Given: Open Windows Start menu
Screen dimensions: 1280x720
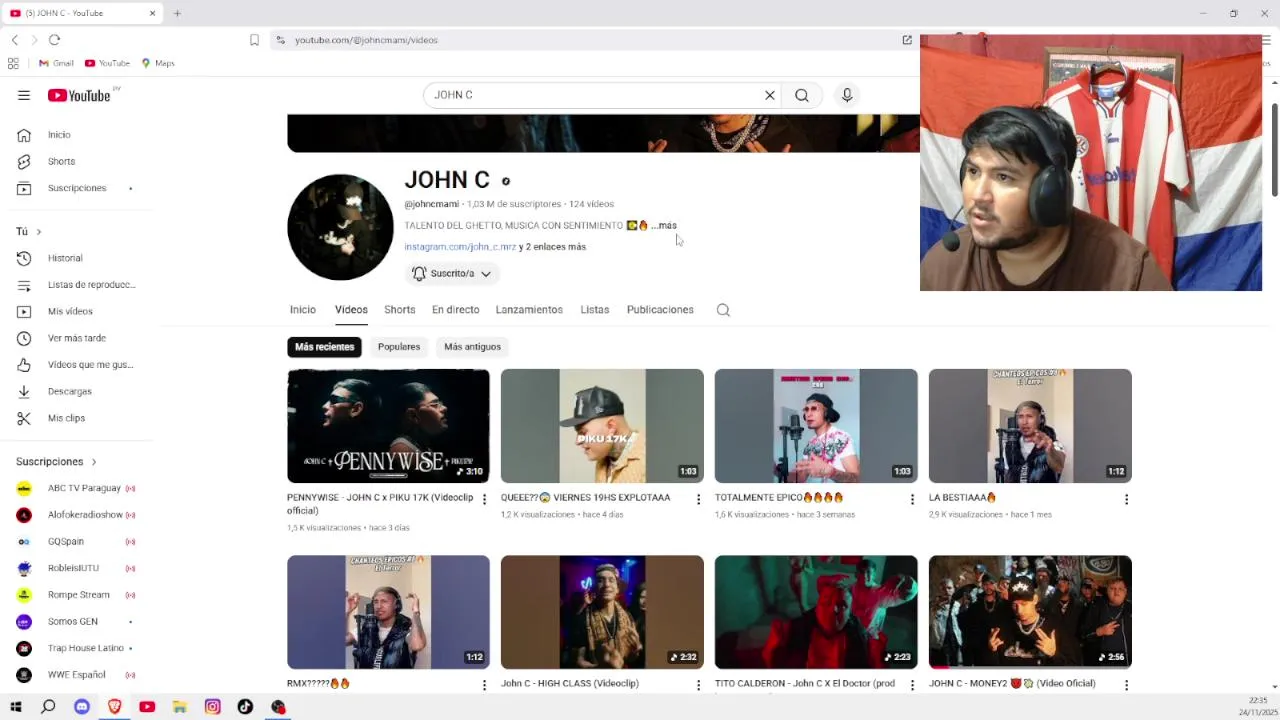Looking at the screenshot, I should point(15,707).
